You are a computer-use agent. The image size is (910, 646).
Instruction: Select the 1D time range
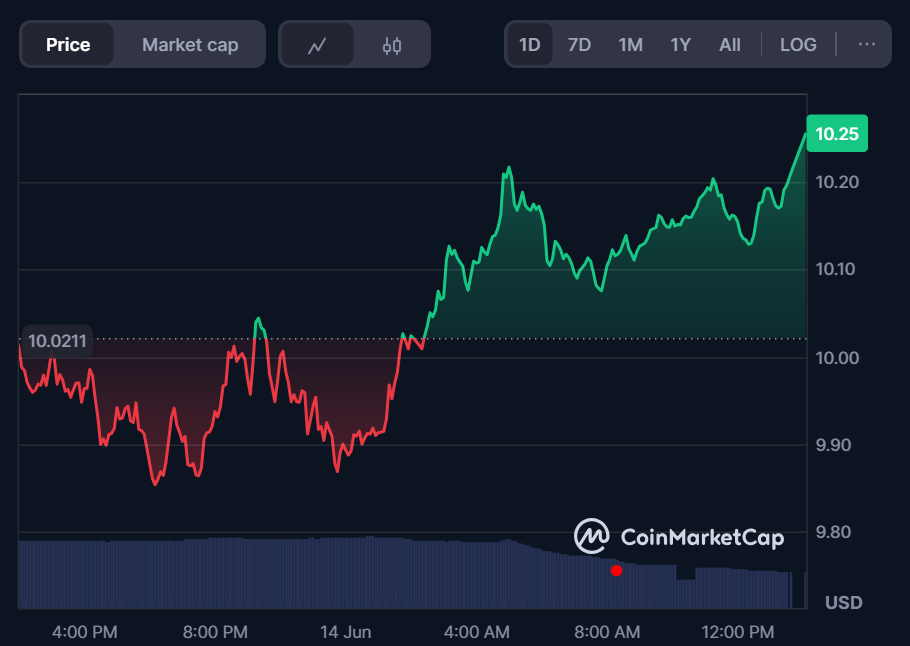point(529,45)
